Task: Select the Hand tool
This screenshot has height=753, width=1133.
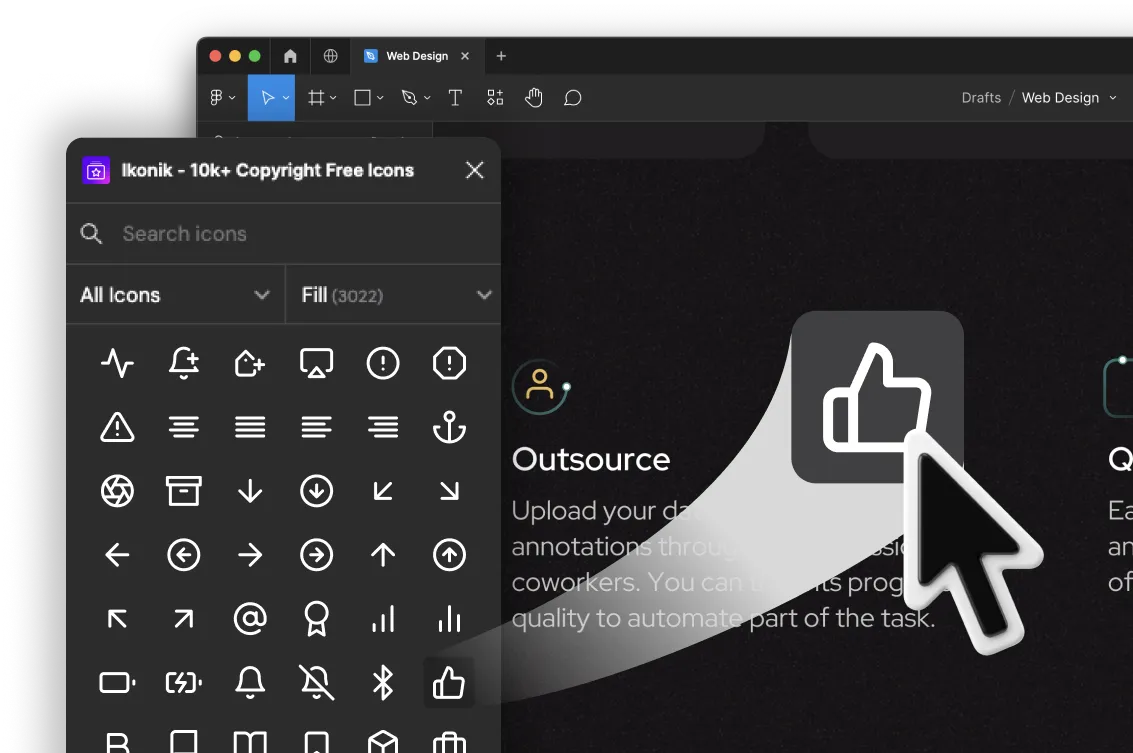Action: point(533,97)
